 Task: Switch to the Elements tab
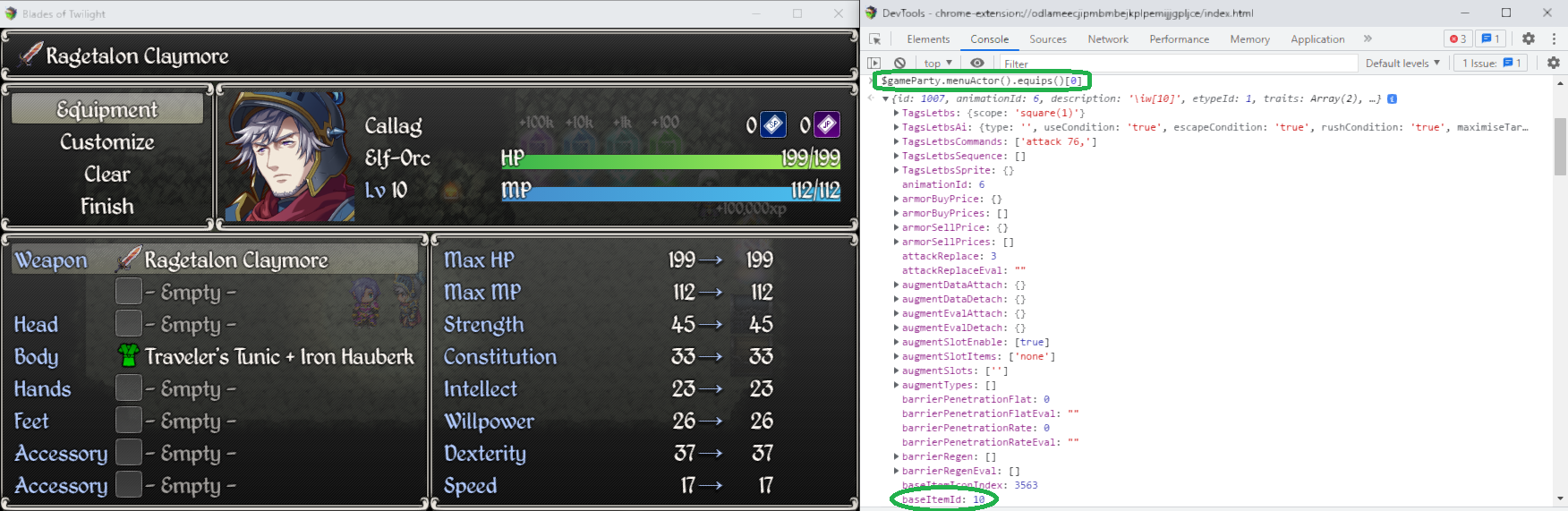tap(928, 39)
